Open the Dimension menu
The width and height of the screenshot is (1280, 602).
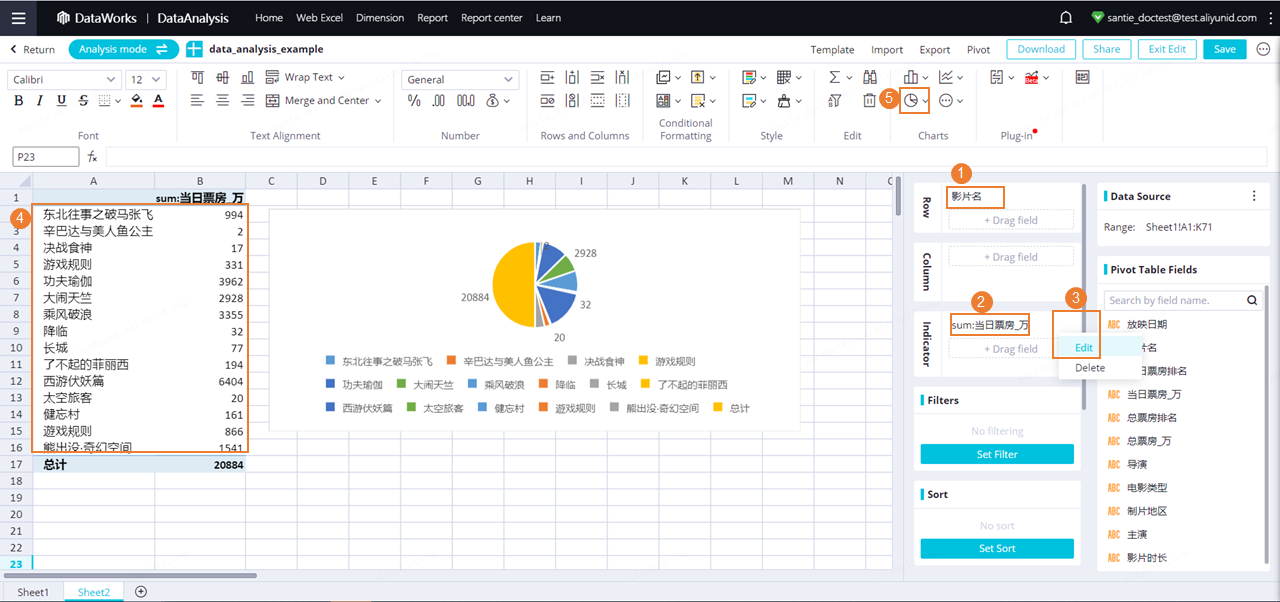pyautogui.click(x=380, y=18)
